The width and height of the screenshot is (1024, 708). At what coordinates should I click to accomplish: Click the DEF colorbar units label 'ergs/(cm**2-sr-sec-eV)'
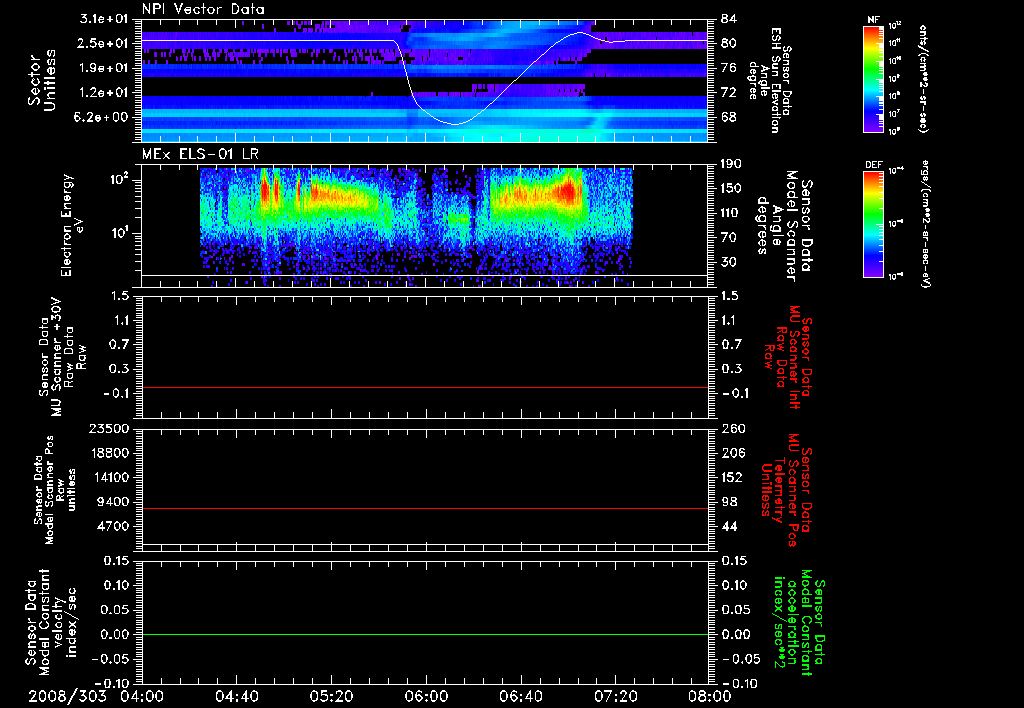point(925,224)
